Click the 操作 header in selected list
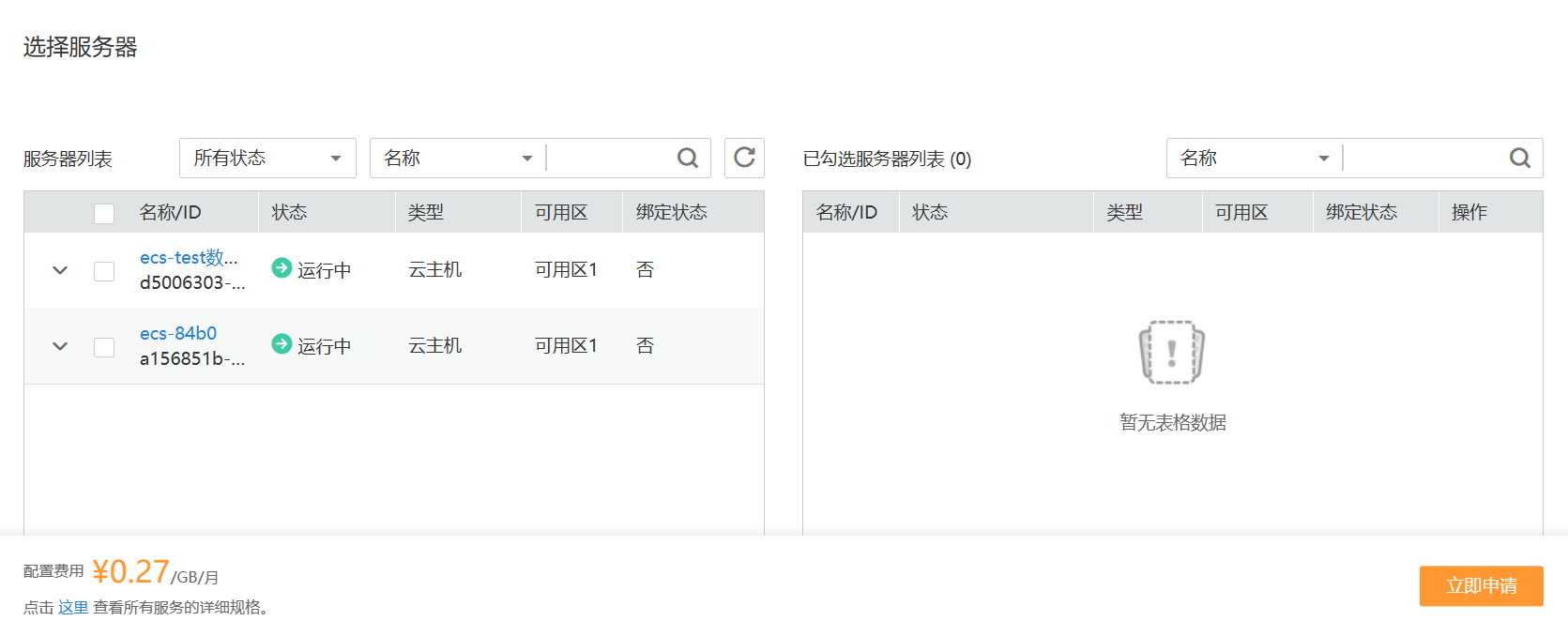The height and width of the screenshot is (621, 1568). coord(1469,212)
